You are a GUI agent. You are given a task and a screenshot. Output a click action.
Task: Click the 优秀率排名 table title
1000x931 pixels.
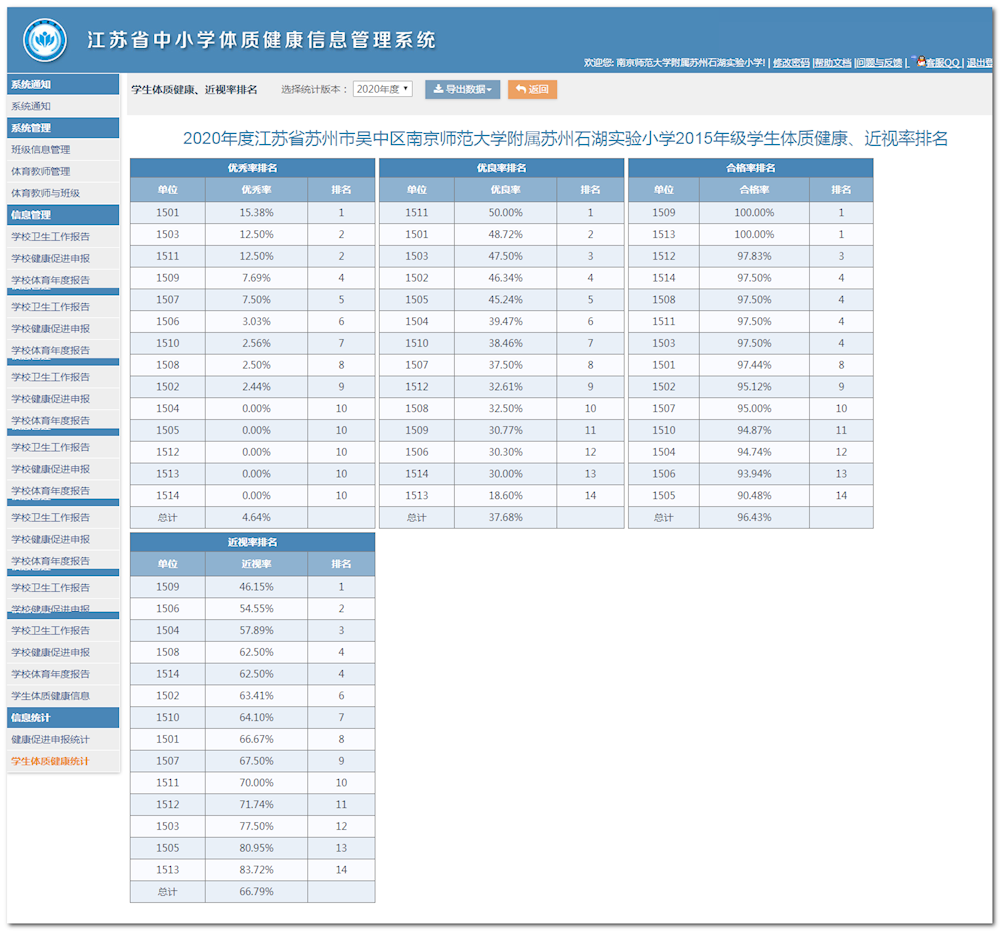[x=253, y=168]
